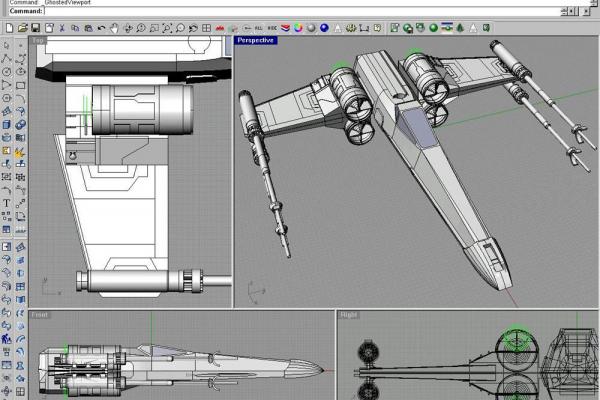Click the command history scroll arrow at top right
This screenshot has width=600, height=400.
click(594, 3)
